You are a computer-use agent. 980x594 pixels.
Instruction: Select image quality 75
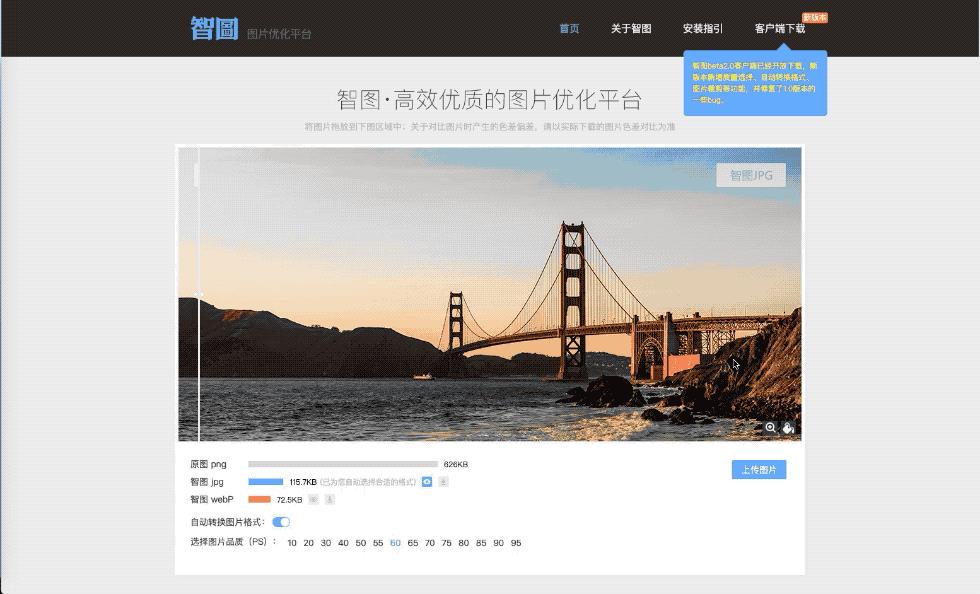point(446,543)
